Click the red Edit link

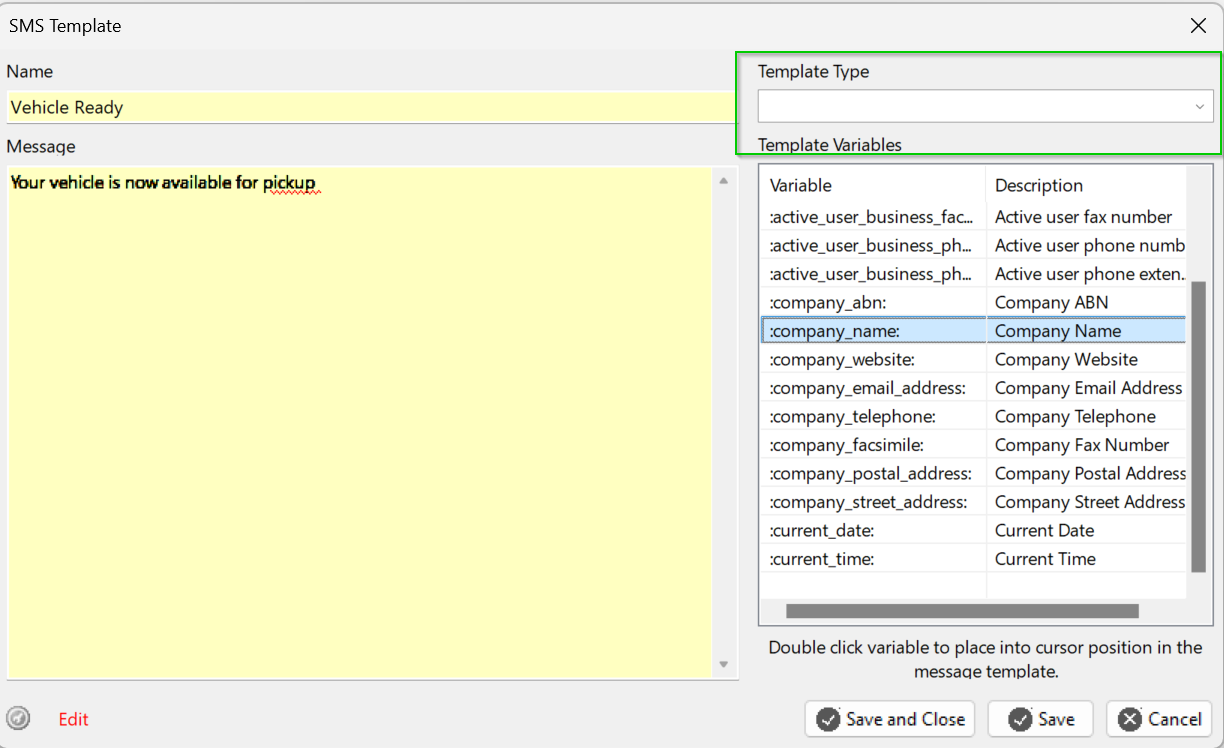click(73, 719)
